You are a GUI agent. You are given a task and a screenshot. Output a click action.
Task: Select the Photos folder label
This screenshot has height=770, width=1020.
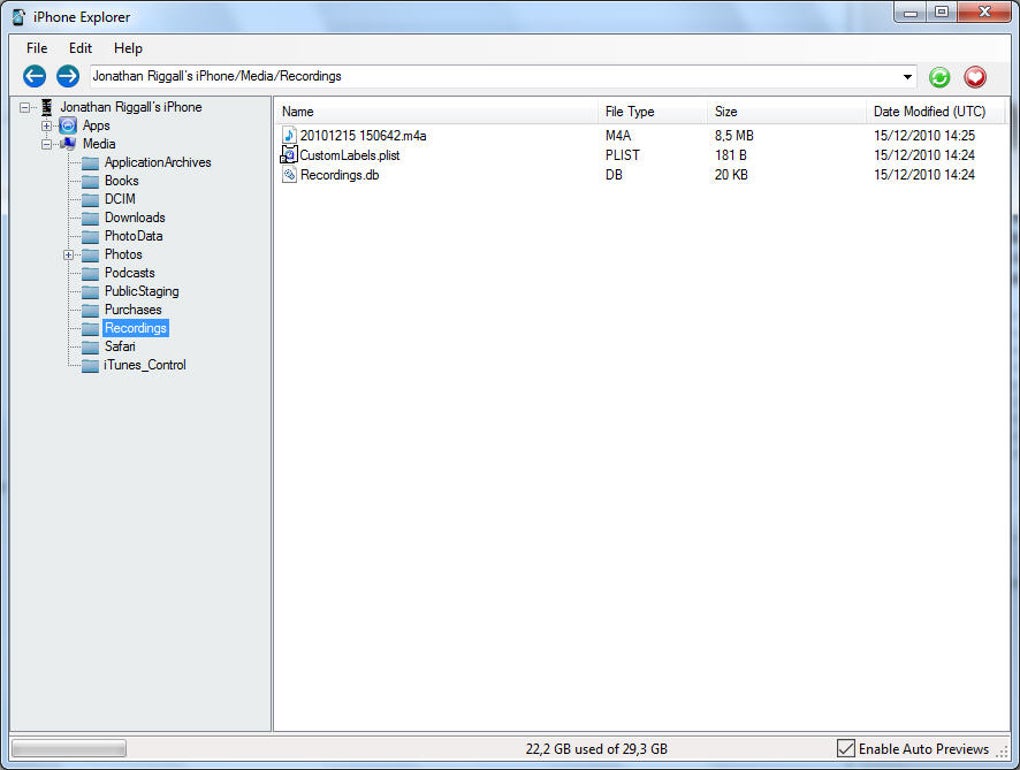[x=124, y=254]
